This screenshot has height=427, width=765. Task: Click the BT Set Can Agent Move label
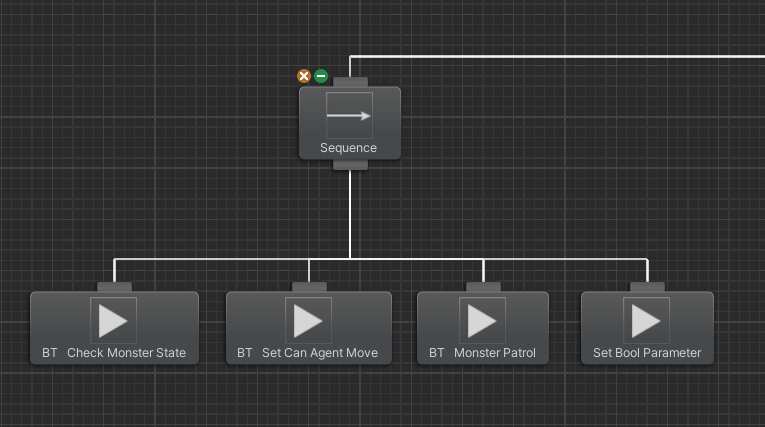point(307,353)
